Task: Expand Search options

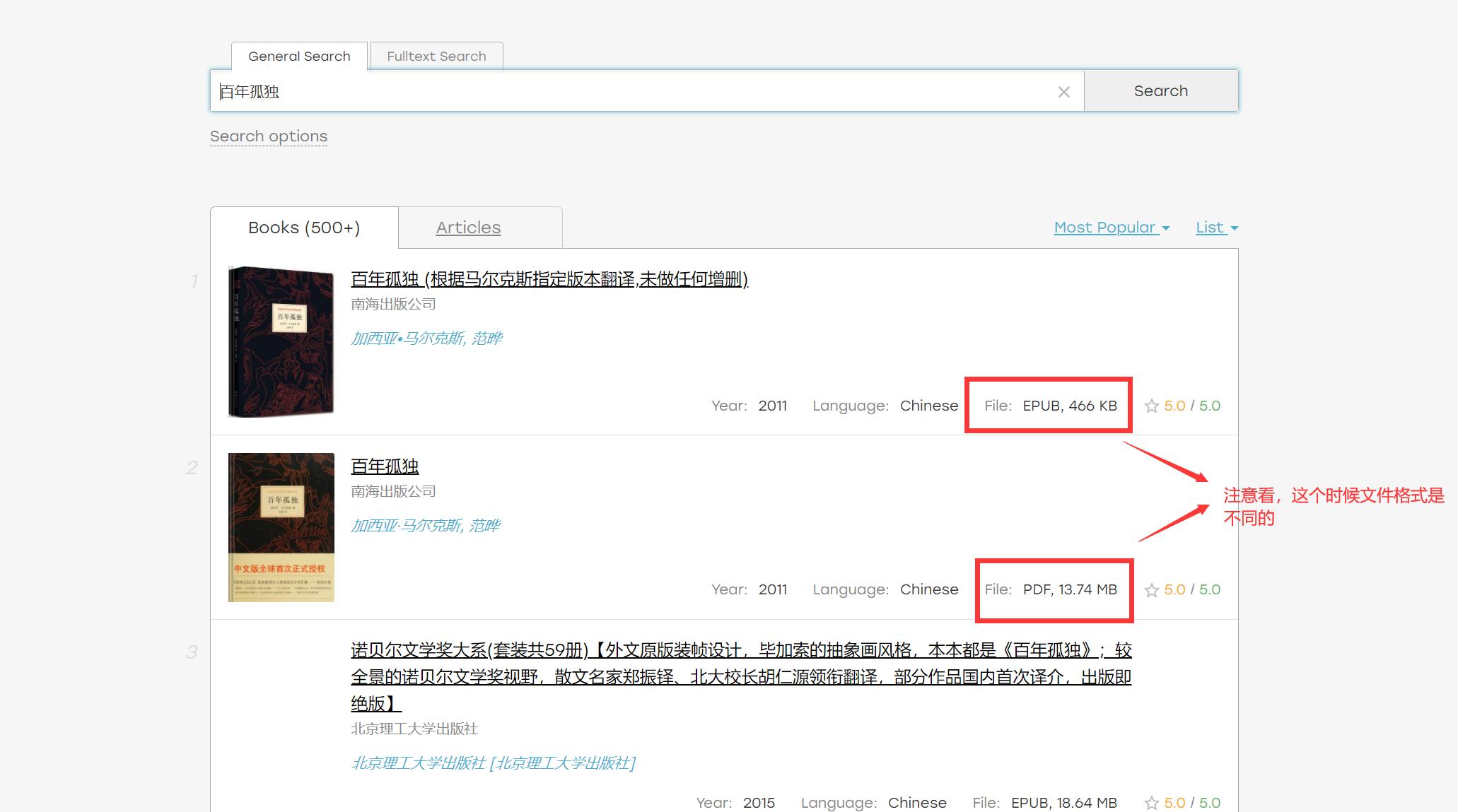Action: [268, 136]
